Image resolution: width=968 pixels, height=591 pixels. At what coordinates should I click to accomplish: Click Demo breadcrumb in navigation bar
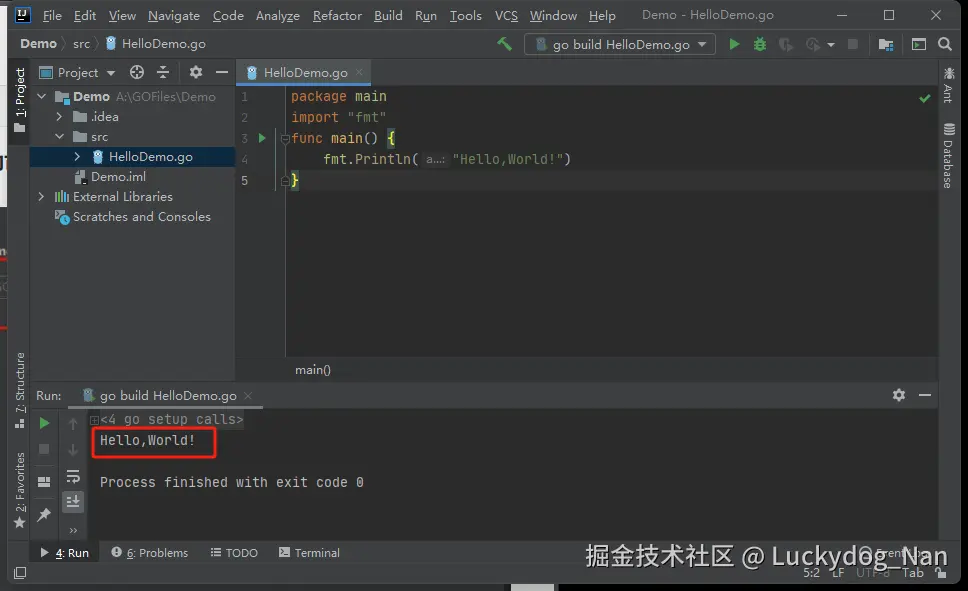[x=38, y=44]
